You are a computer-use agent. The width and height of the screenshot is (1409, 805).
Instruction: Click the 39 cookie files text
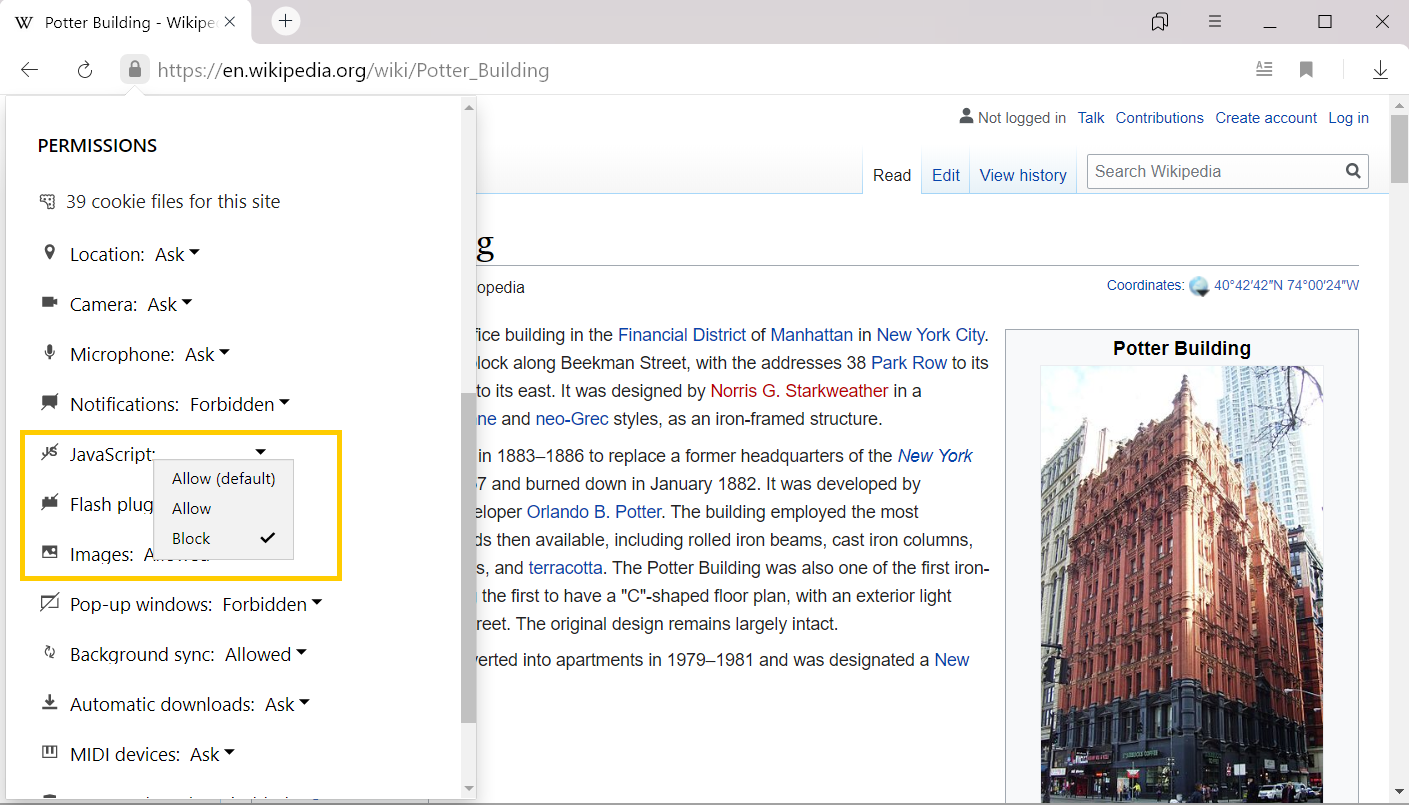coord(173,201)
